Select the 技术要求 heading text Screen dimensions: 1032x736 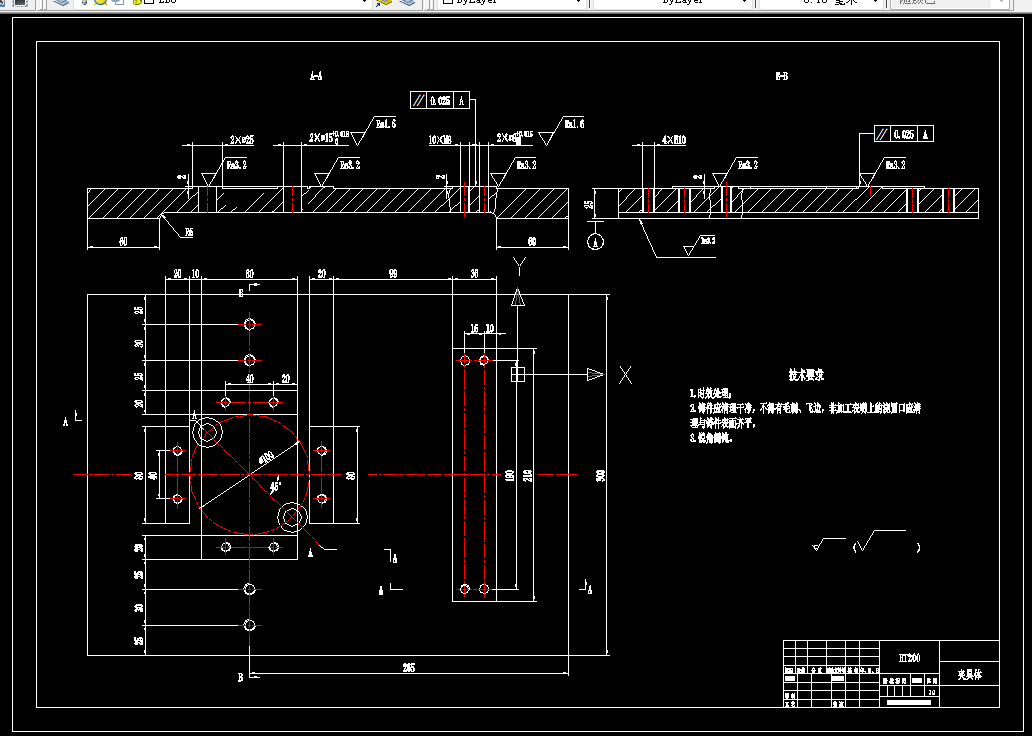[806, 375]
